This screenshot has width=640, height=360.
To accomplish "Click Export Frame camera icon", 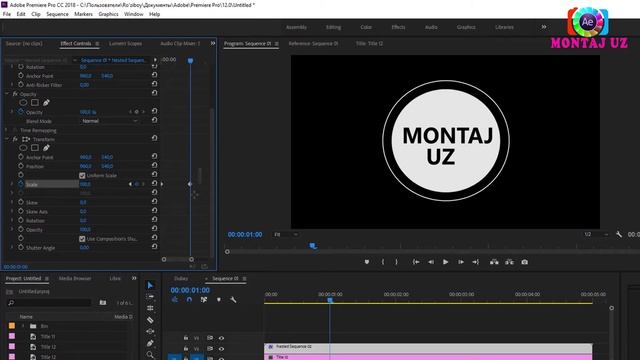I will click(x=524, y=262).
